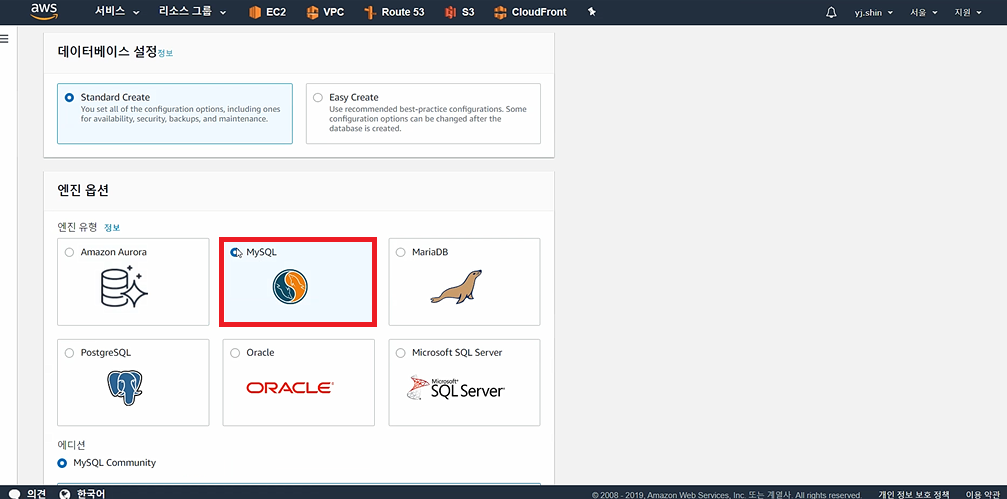The width and height of the screenshot is (1007, 499).
Task: Click the 엔진 옵션 heading text
Action: point(83,191)
